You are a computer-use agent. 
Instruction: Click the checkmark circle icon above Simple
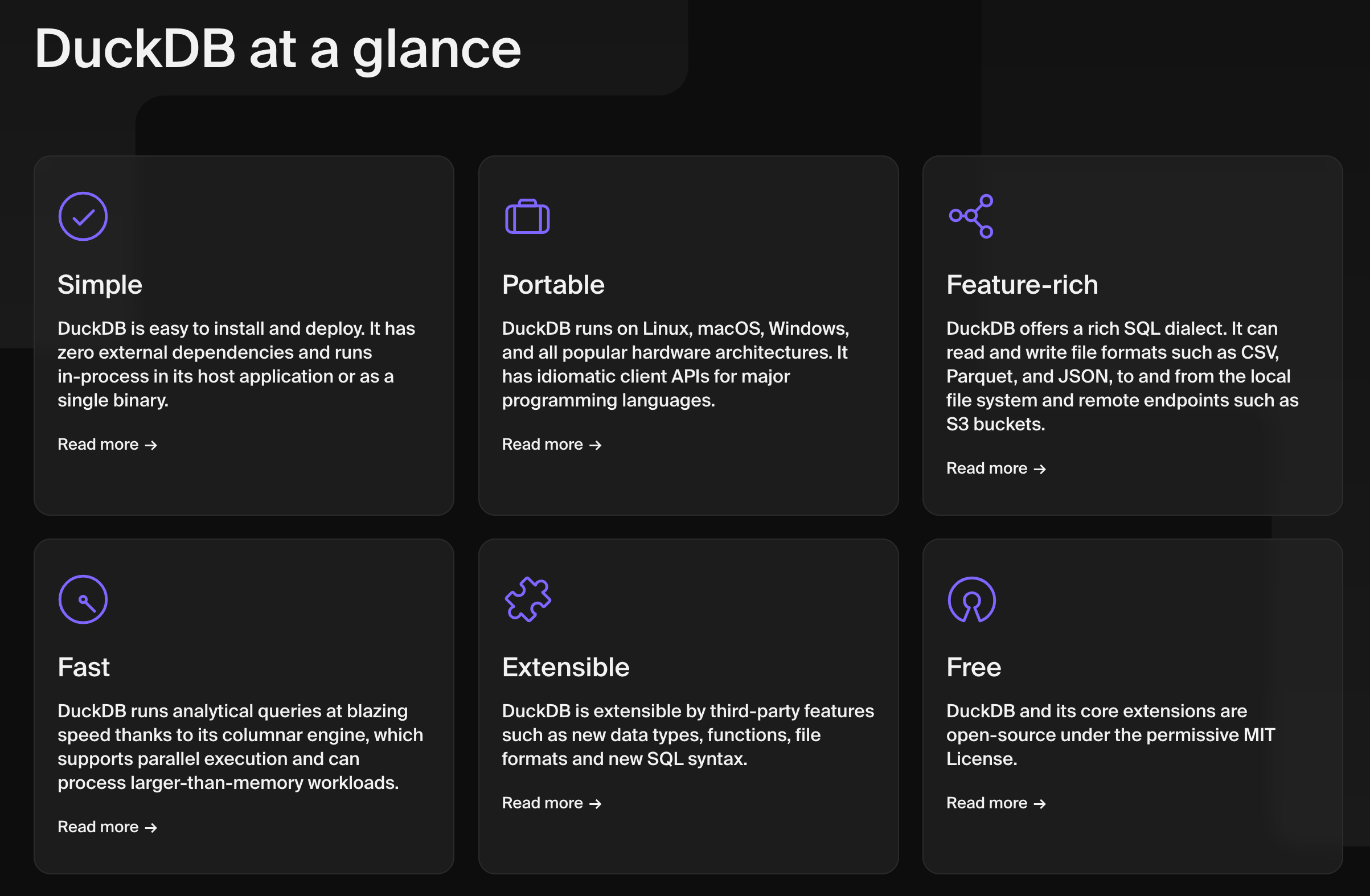click(x=83, y=216)
